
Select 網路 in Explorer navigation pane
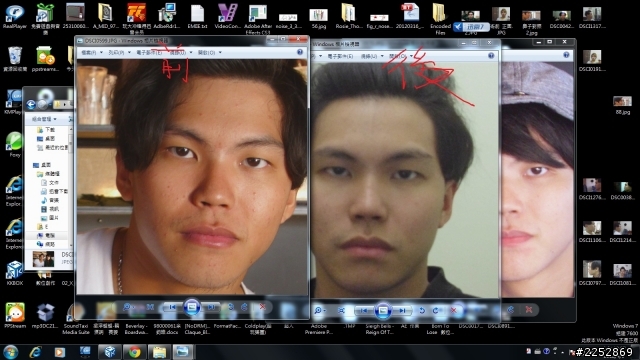[x=46, y=244]
